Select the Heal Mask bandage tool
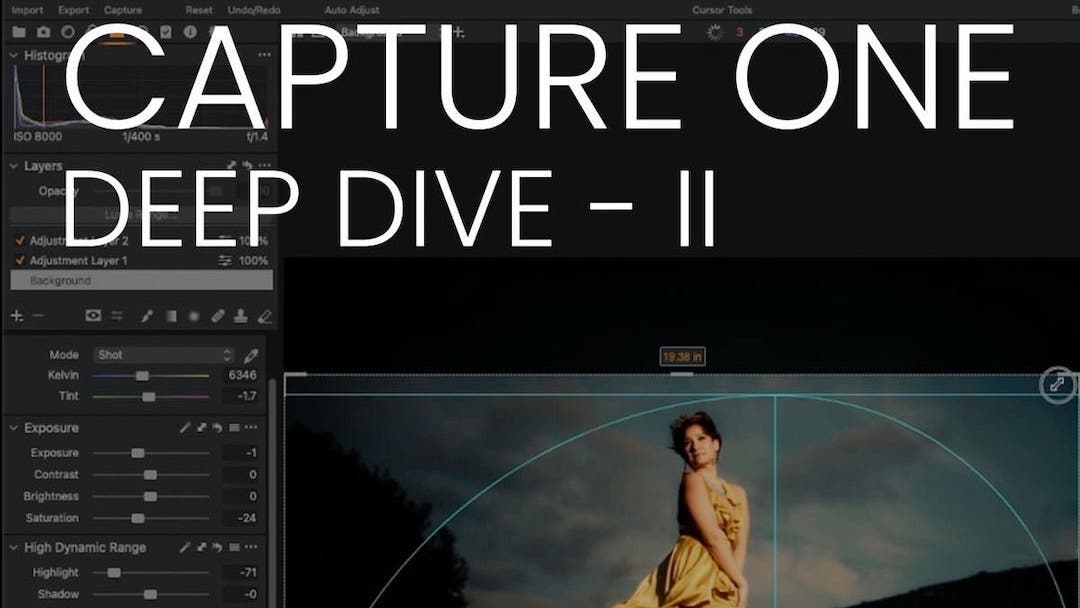 pyautogui.click(x=218, y=316)
